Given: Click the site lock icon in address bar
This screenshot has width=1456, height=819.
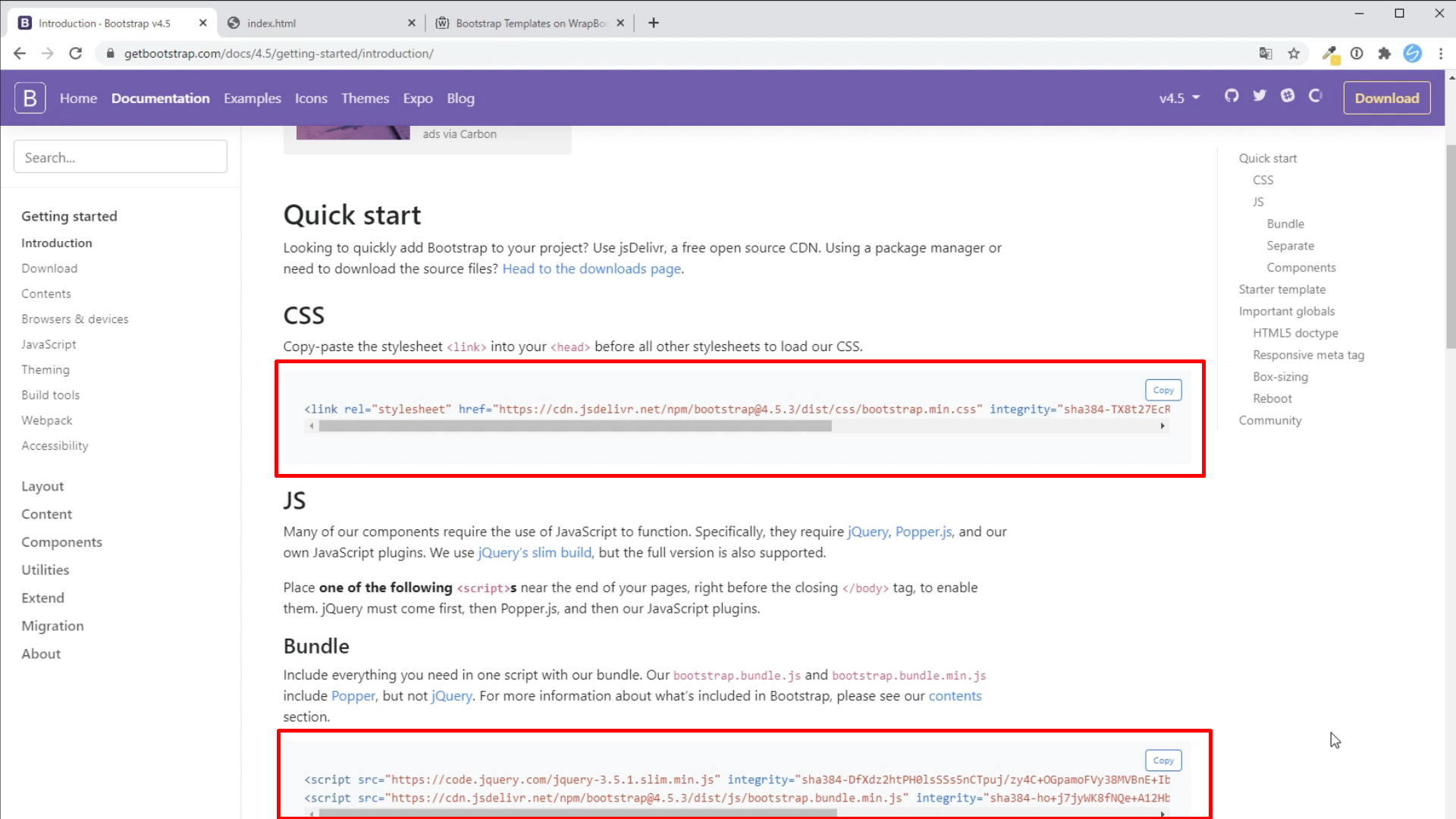Looking at the screenshot, I should click(x=111, y=53).
